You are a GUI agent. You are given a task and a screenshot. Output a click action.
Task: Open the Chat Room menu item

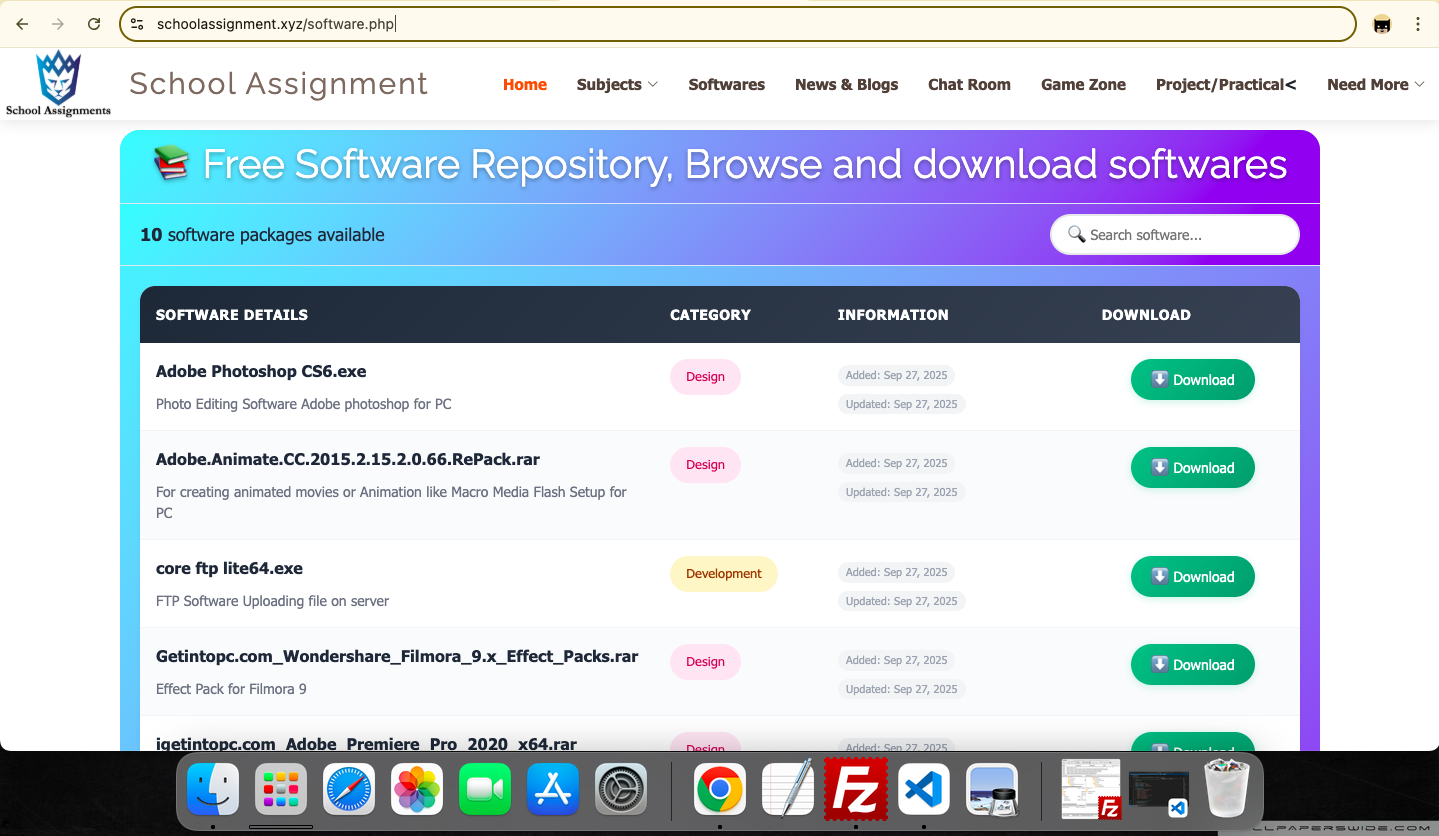[969, 85]
